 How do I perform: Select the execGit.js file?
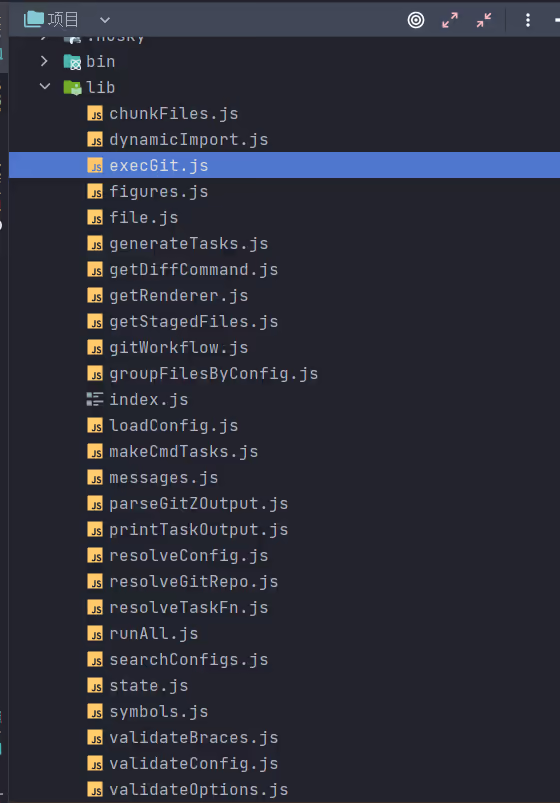[x=159, y=165]
